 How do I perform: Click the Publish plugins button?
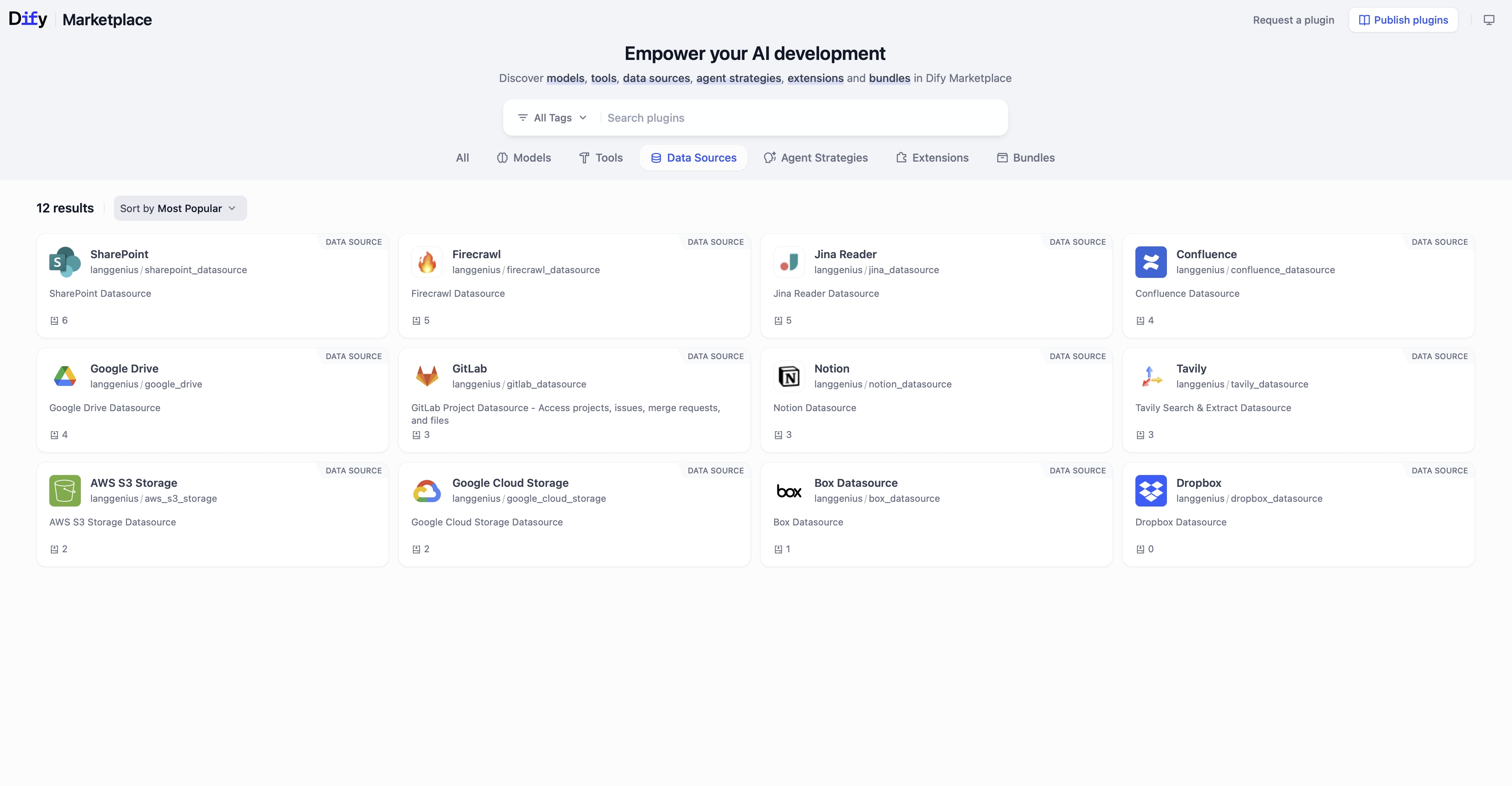[1403, 20]
